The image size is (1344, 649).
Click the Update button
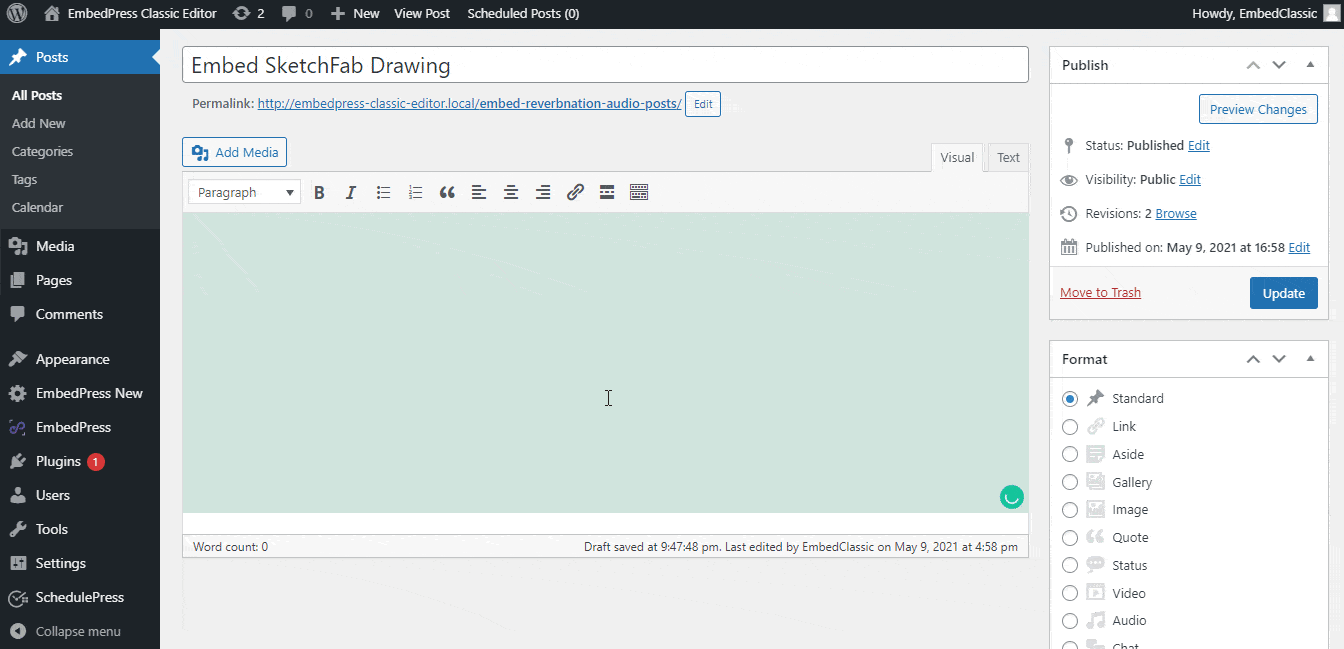tap(1284, 293)
